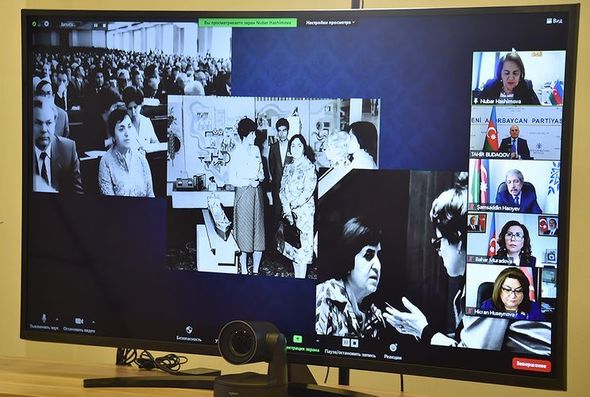
Task: Mute the microphone icon
Action: (44, 318)
